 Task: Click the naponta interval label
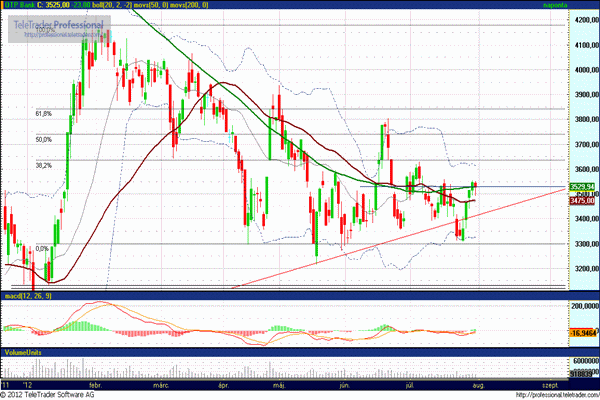555,5
